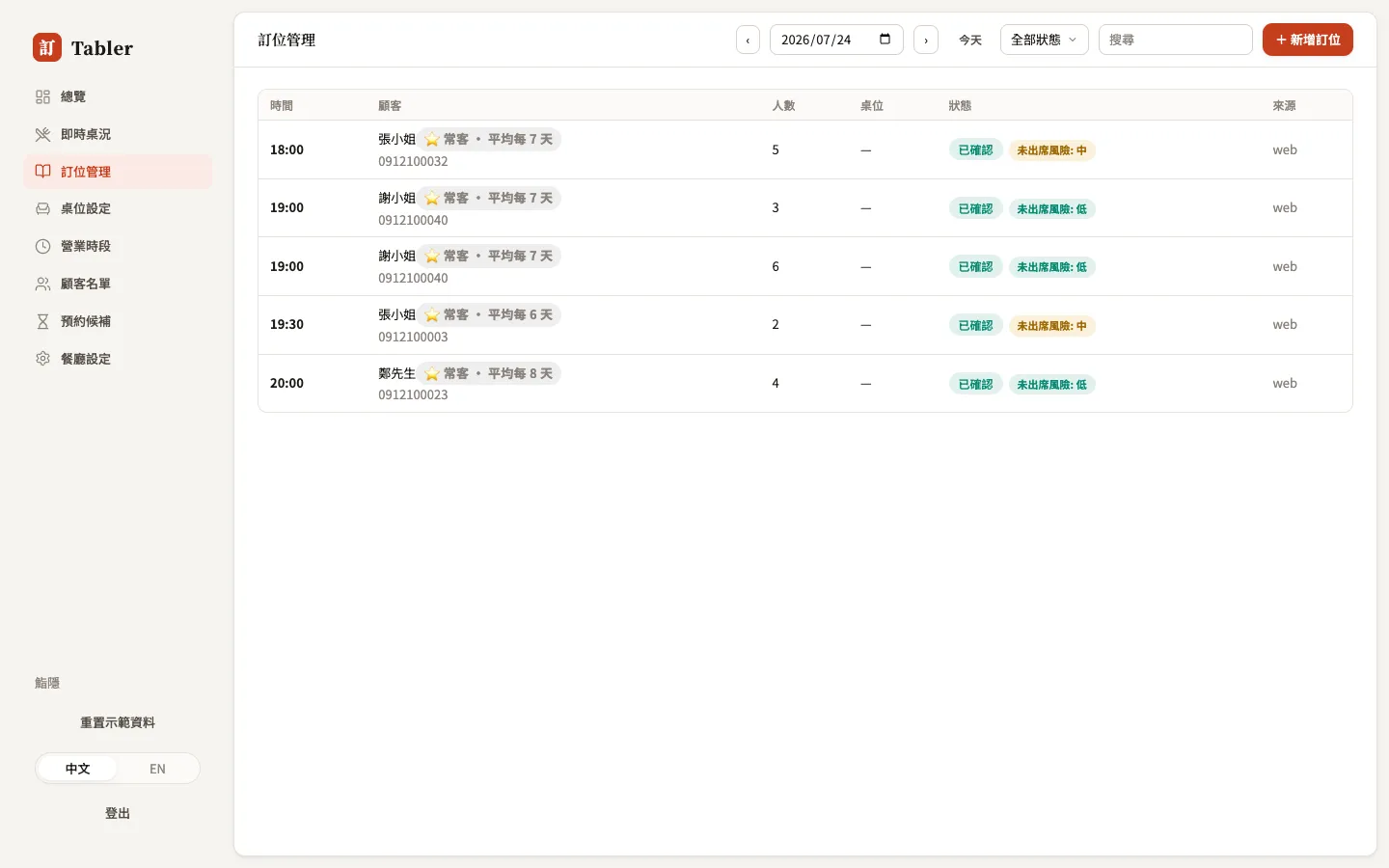Open 顧客名單 people icon

(42, 284)
